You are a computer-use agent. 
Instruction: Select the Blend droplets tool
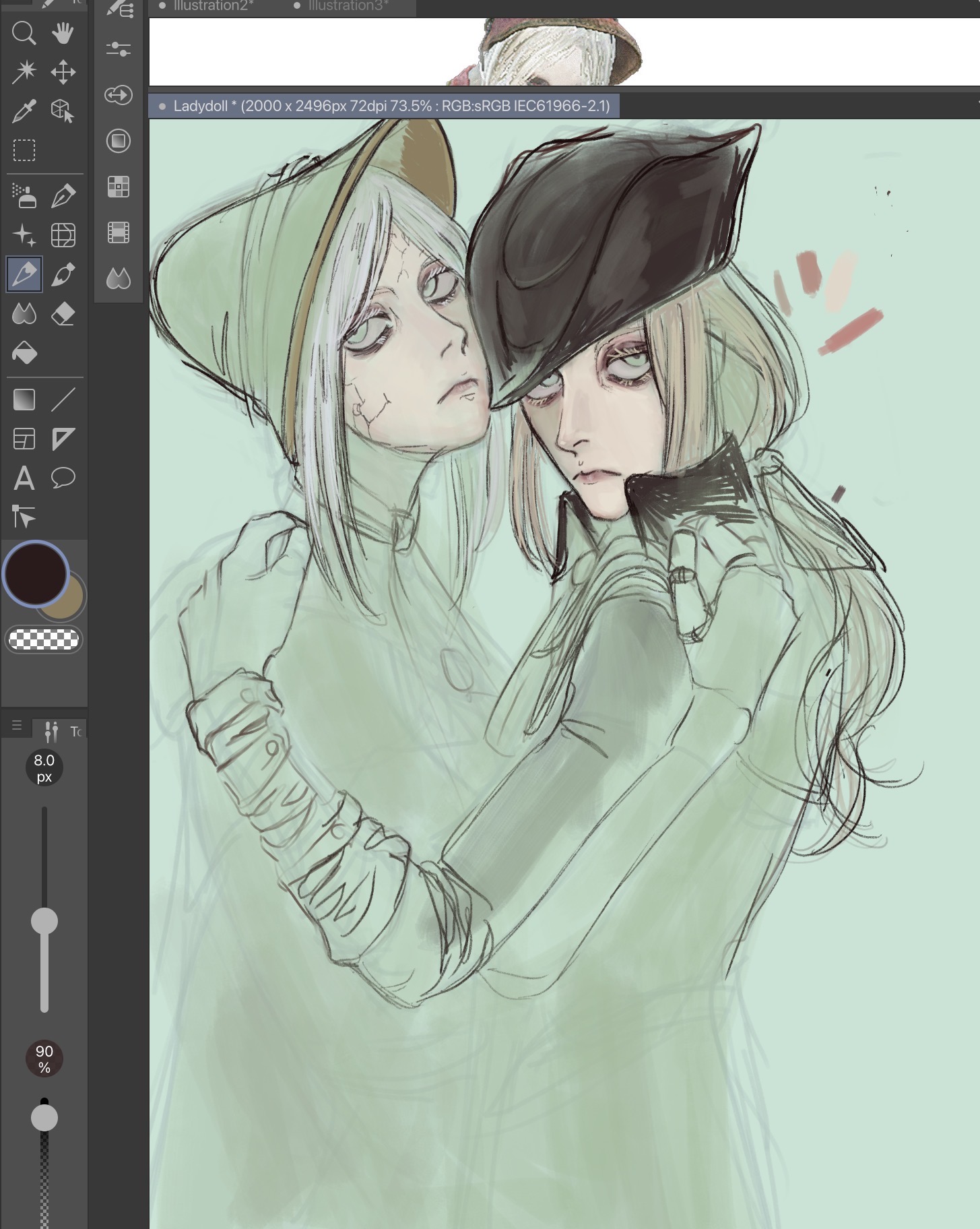click(24, 313)
